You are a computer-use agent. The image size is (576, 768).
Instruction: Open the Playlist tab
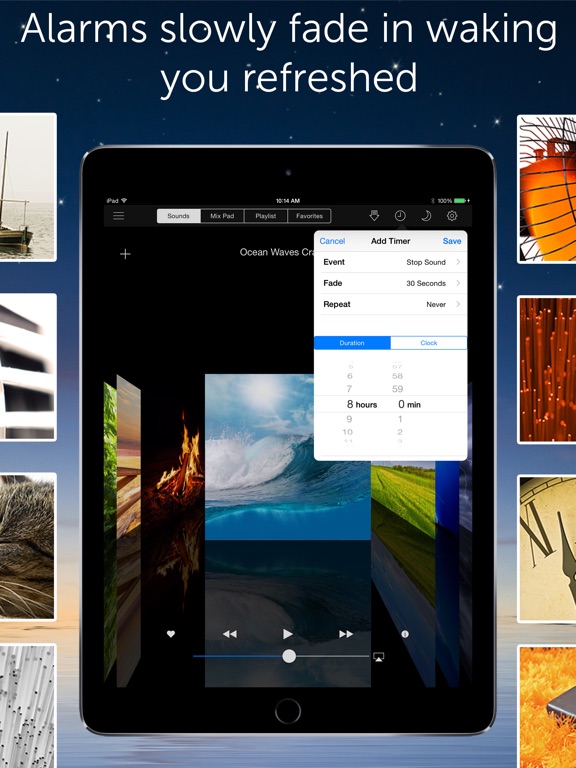point(265,216)
